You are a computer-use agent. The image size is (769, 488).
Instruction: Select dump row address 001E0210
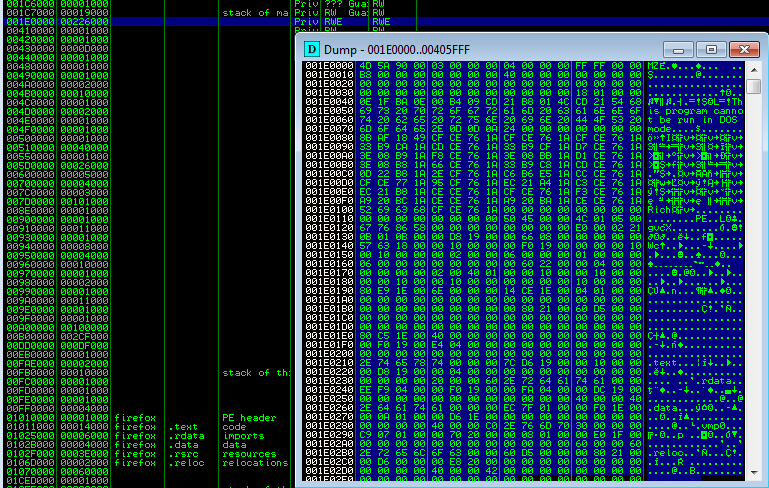[329, 363]
